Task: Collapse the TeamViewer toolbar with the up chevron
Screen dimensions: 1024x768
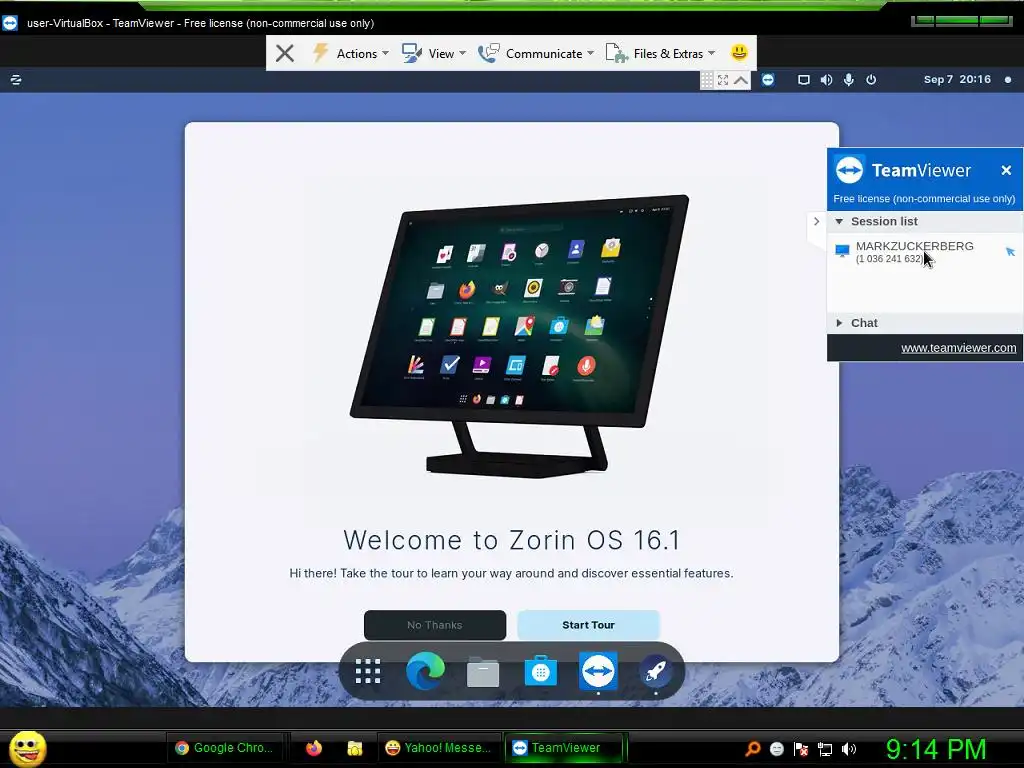Action: pyautogui.click(x=741, y=80)
